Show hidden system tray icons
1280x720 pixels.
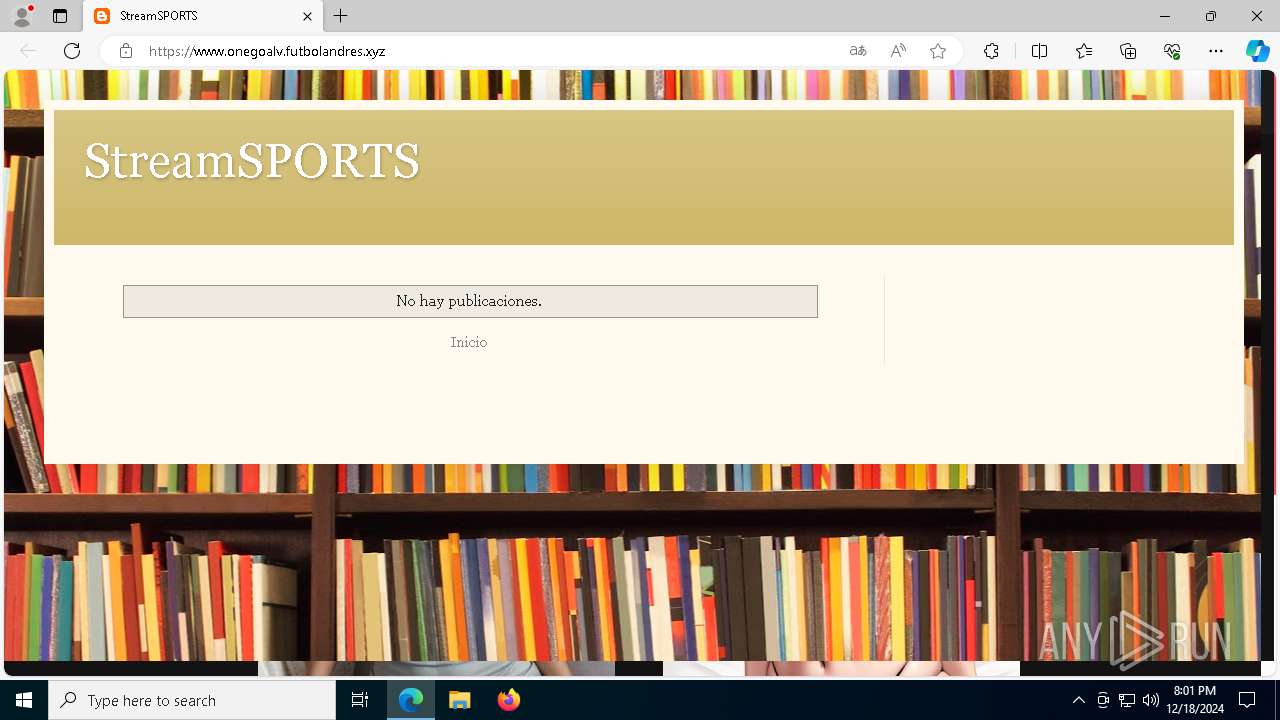click(1078, 700)
